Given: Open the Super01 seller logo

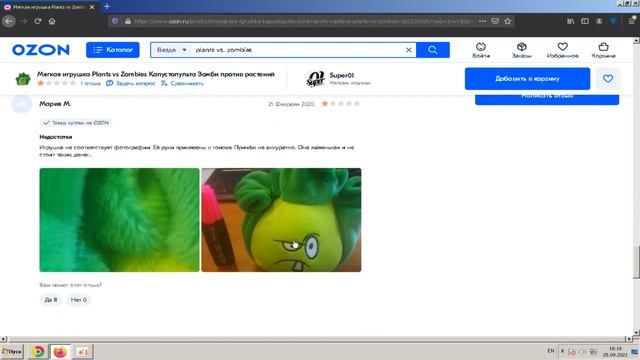Looking at the screenshot, I should (x=316, y=78).
